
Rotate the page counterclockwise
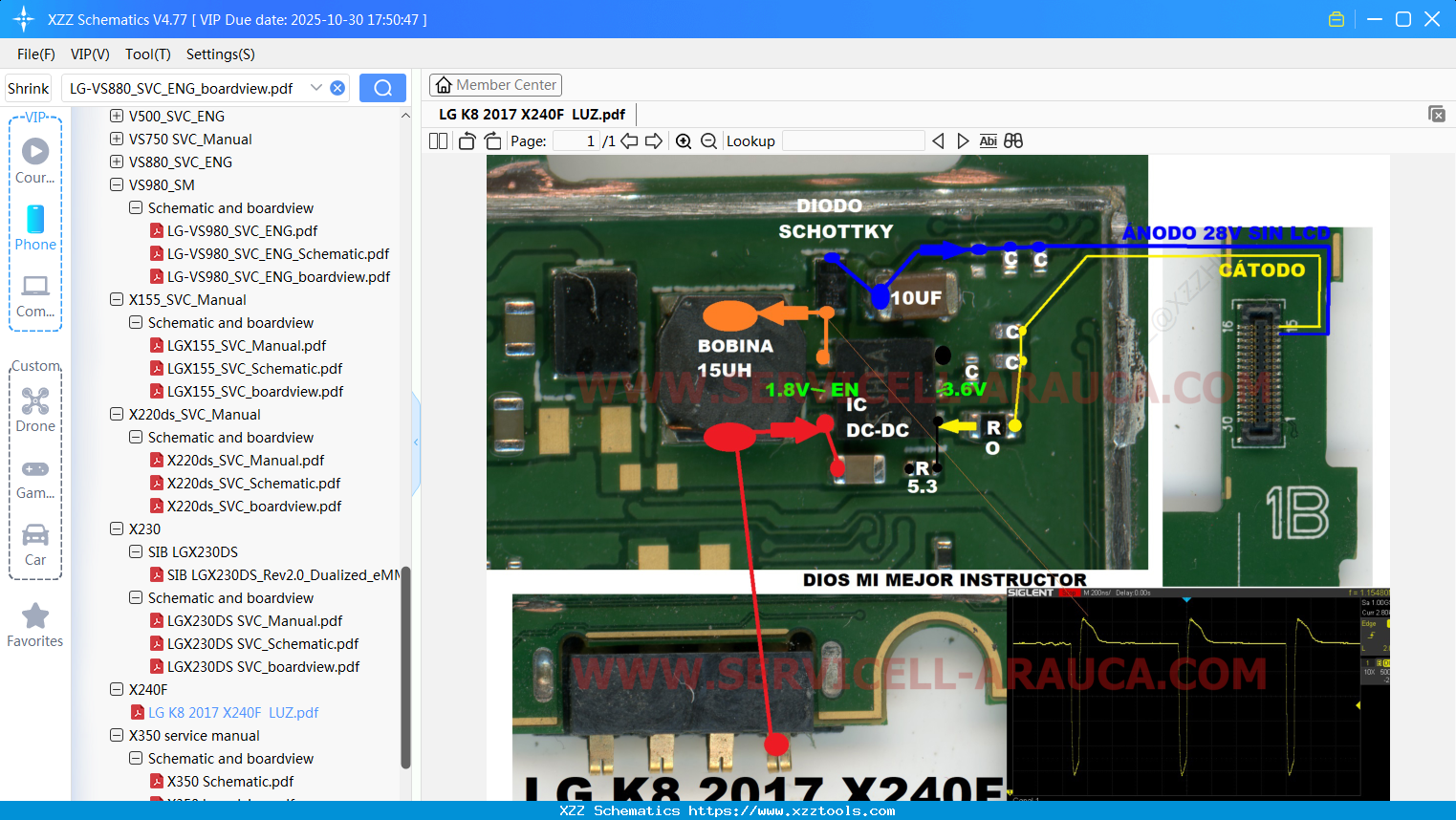[467, 141]
